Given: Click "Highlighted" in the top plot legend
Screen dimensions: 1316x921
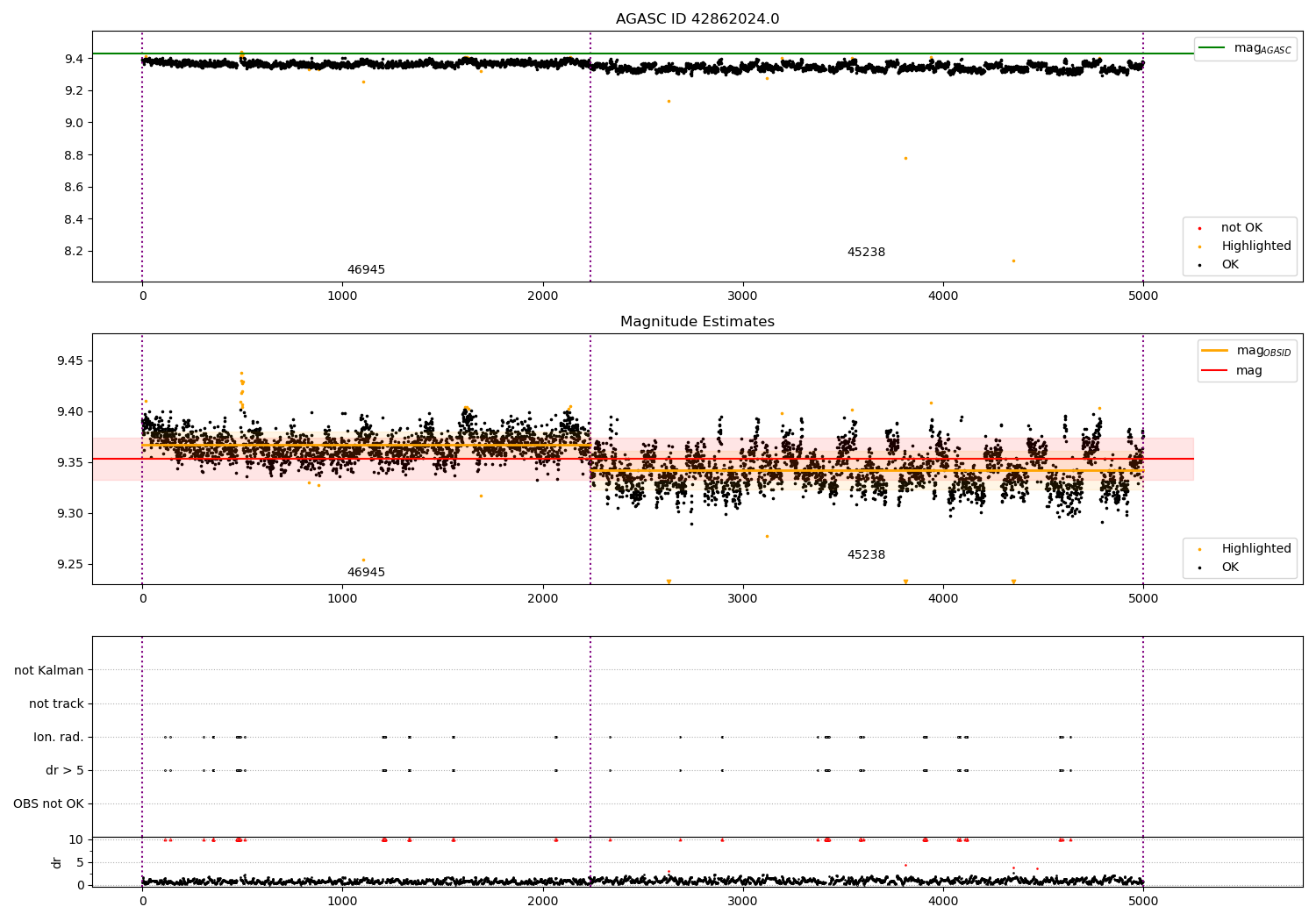Looking at the screenshot, I should point(1256,246).
